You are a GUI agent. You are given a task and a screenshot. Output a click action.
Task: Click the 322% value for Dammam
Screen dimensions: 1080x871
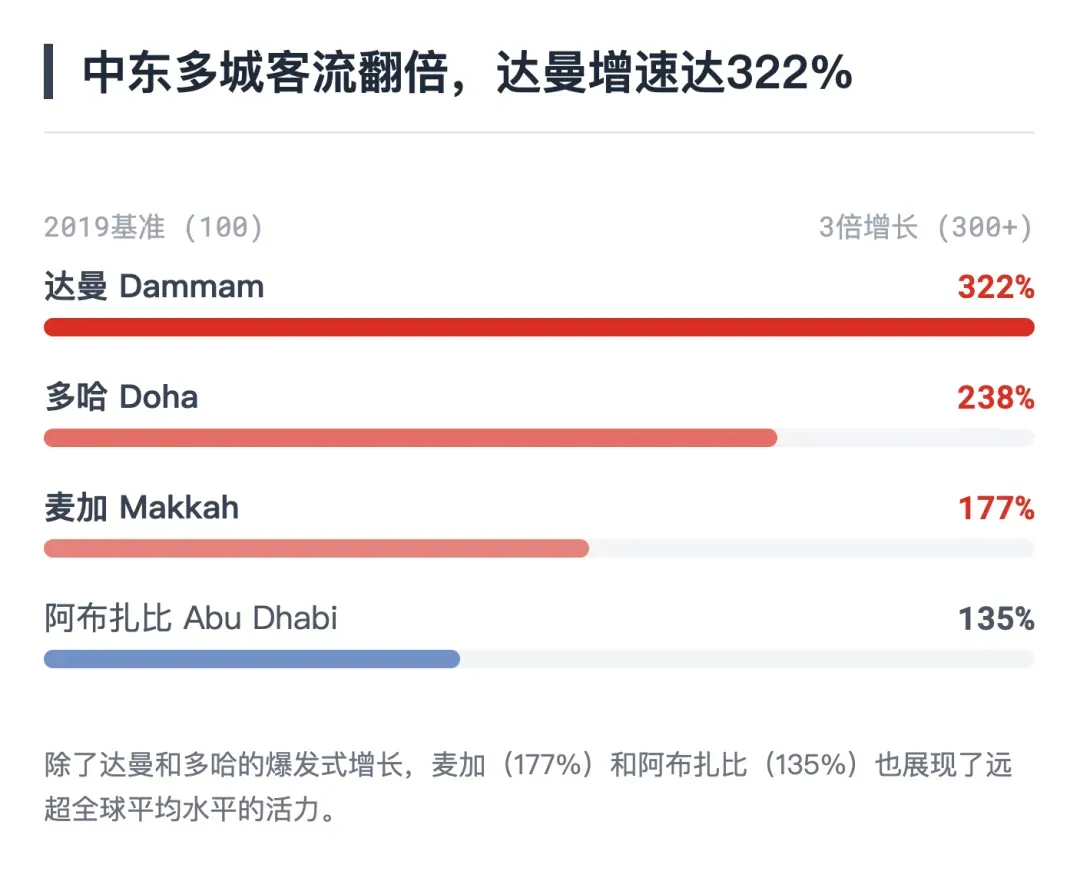coord(996,287)
